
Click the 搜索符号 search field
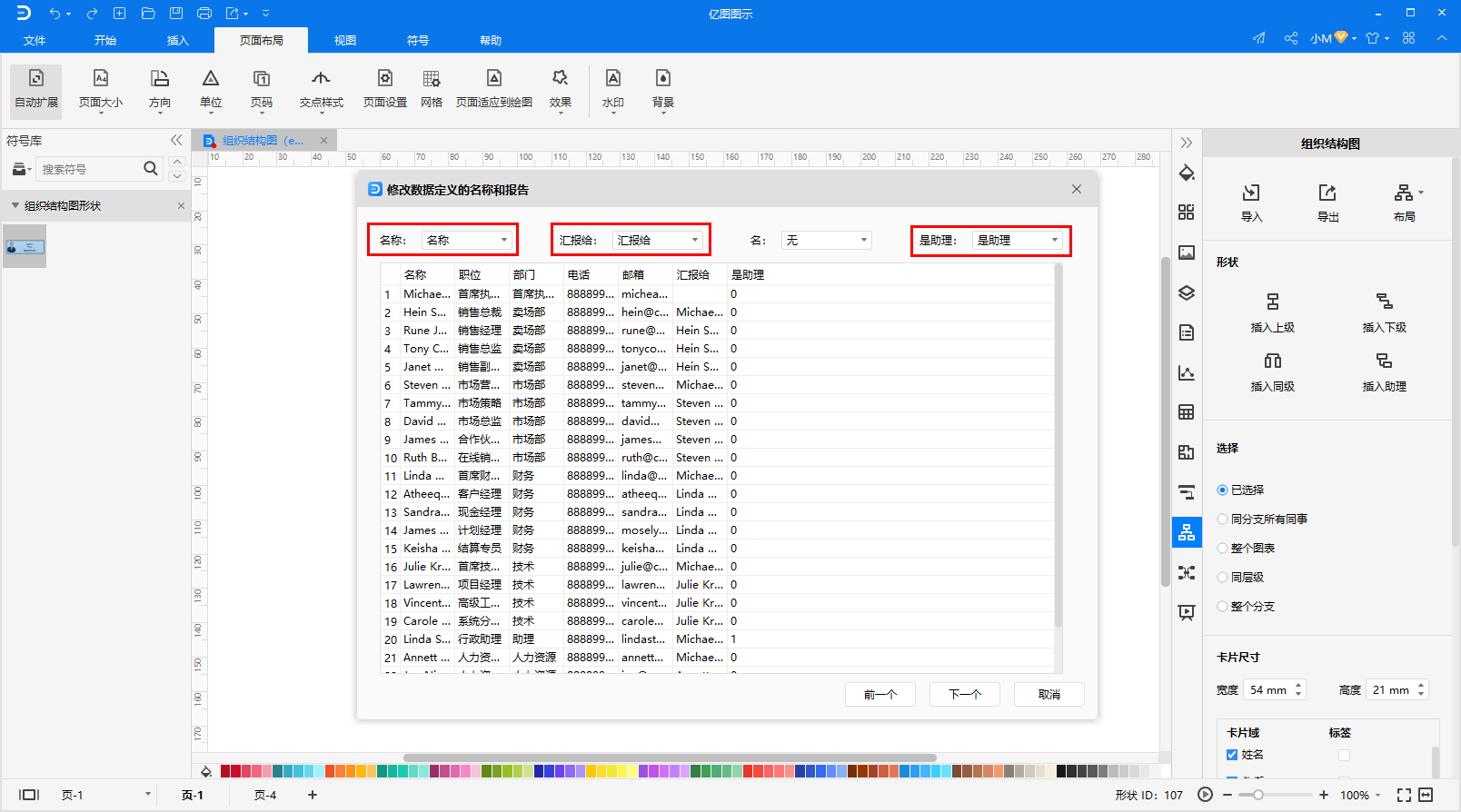point(89,169)
